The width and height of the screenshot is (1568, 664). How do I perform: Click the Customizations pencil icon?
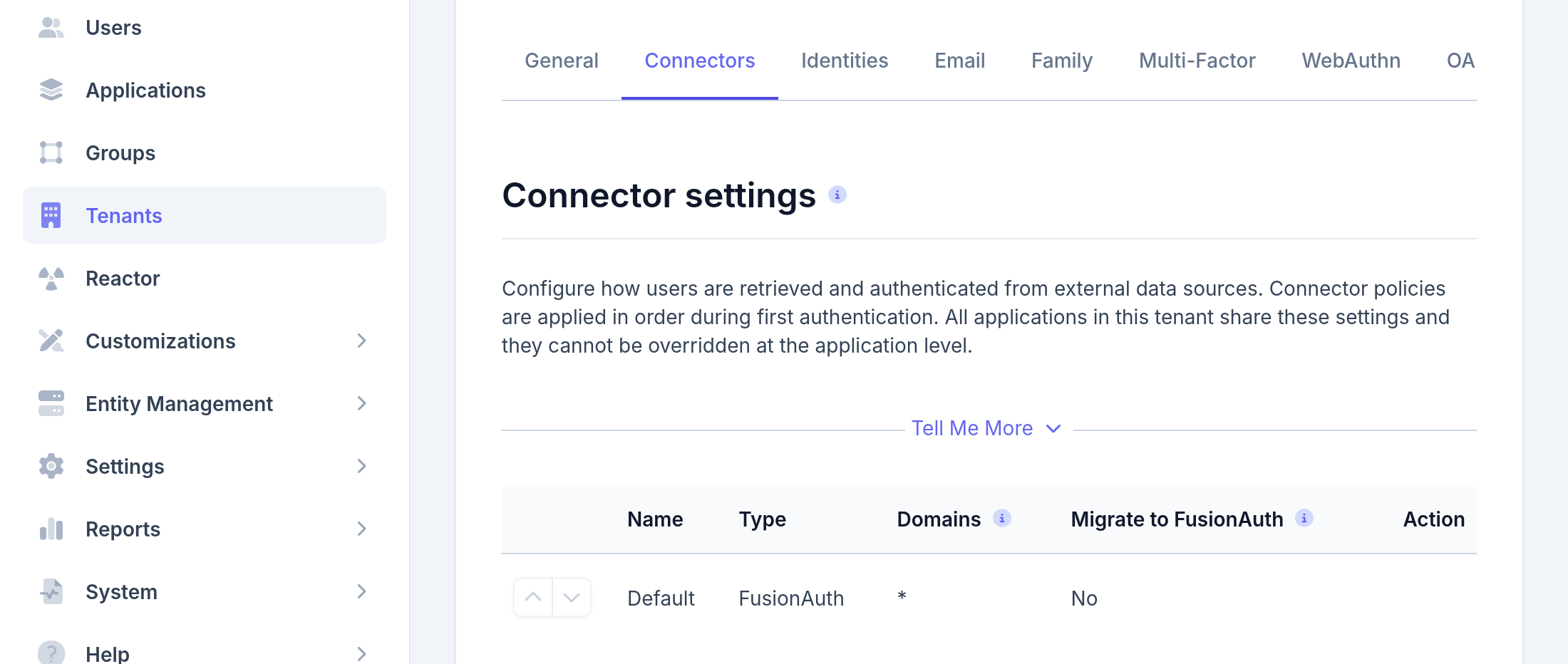pos(51,341)
